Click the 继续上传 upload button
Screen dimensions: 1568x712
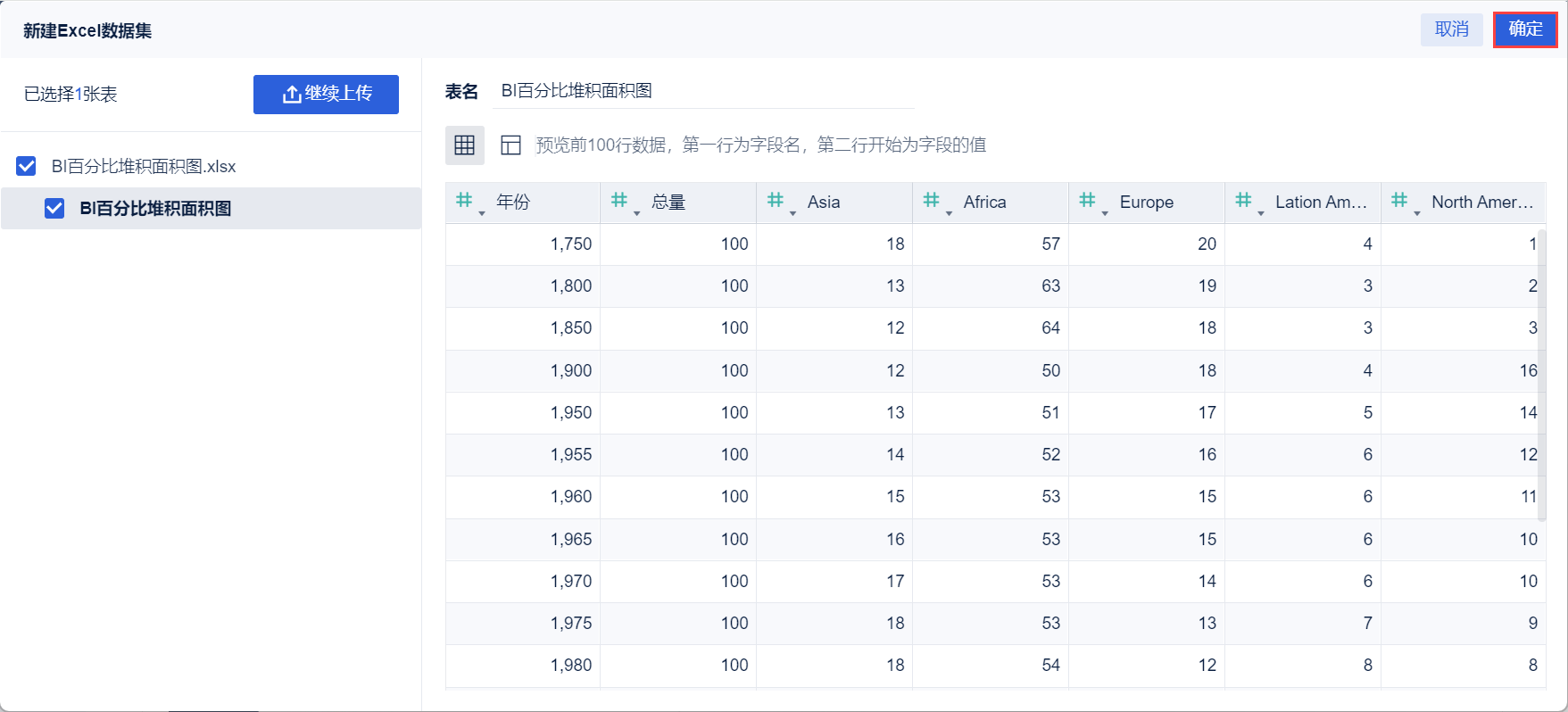click(x=326, y=94)
